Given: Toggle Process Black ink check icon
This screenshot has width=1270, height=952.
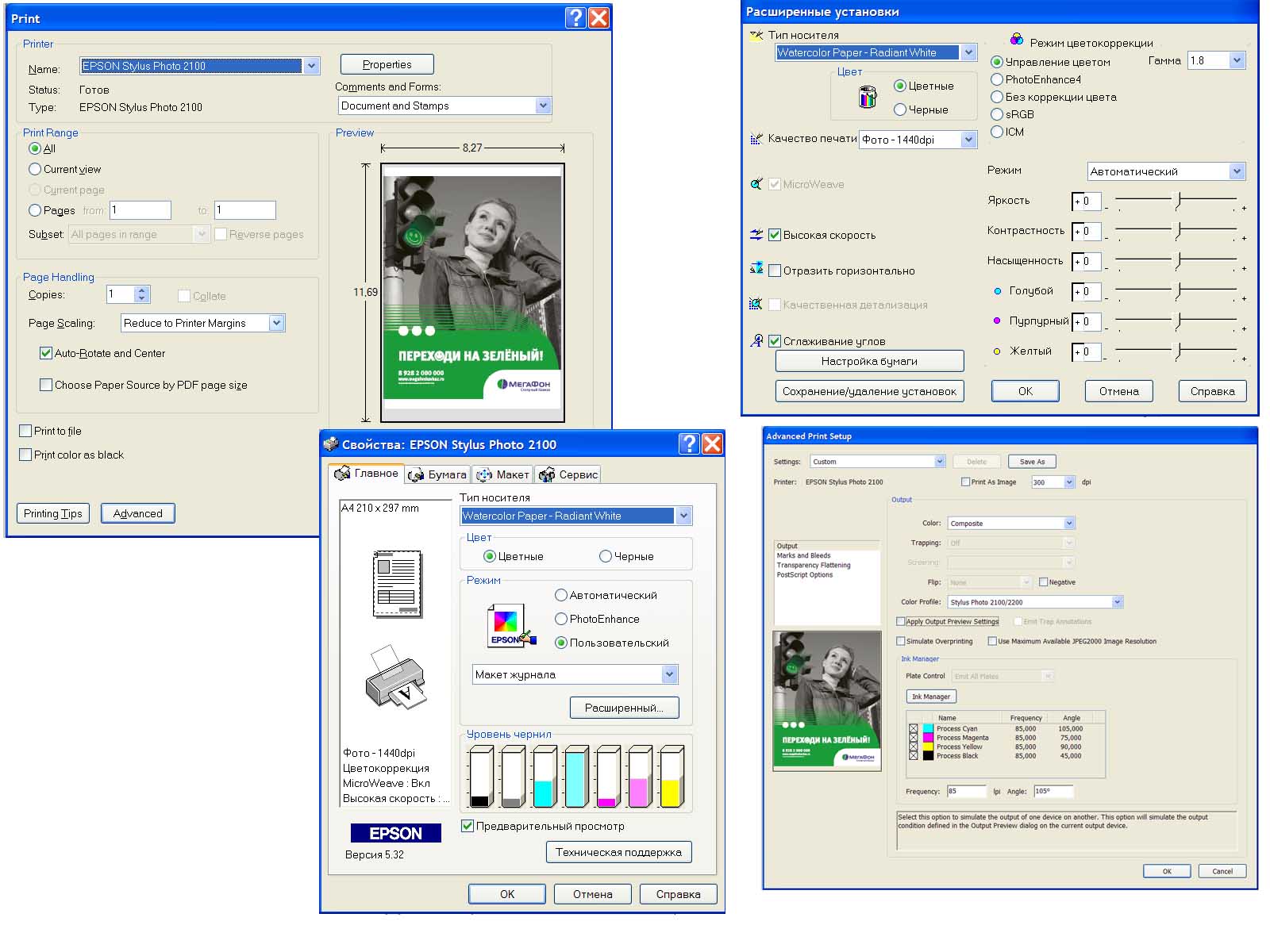Looking at the screenshot, I should (913, 755).
